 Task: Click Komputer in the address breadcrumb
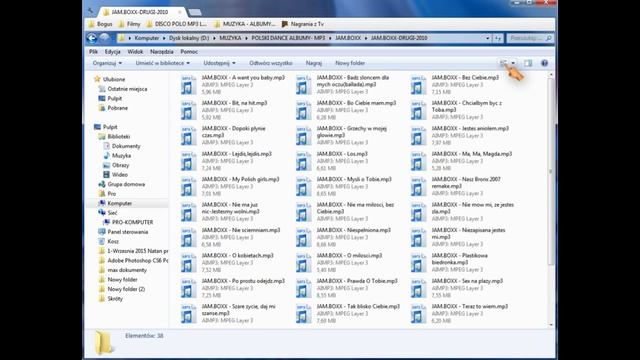click(x=147, y=38)
